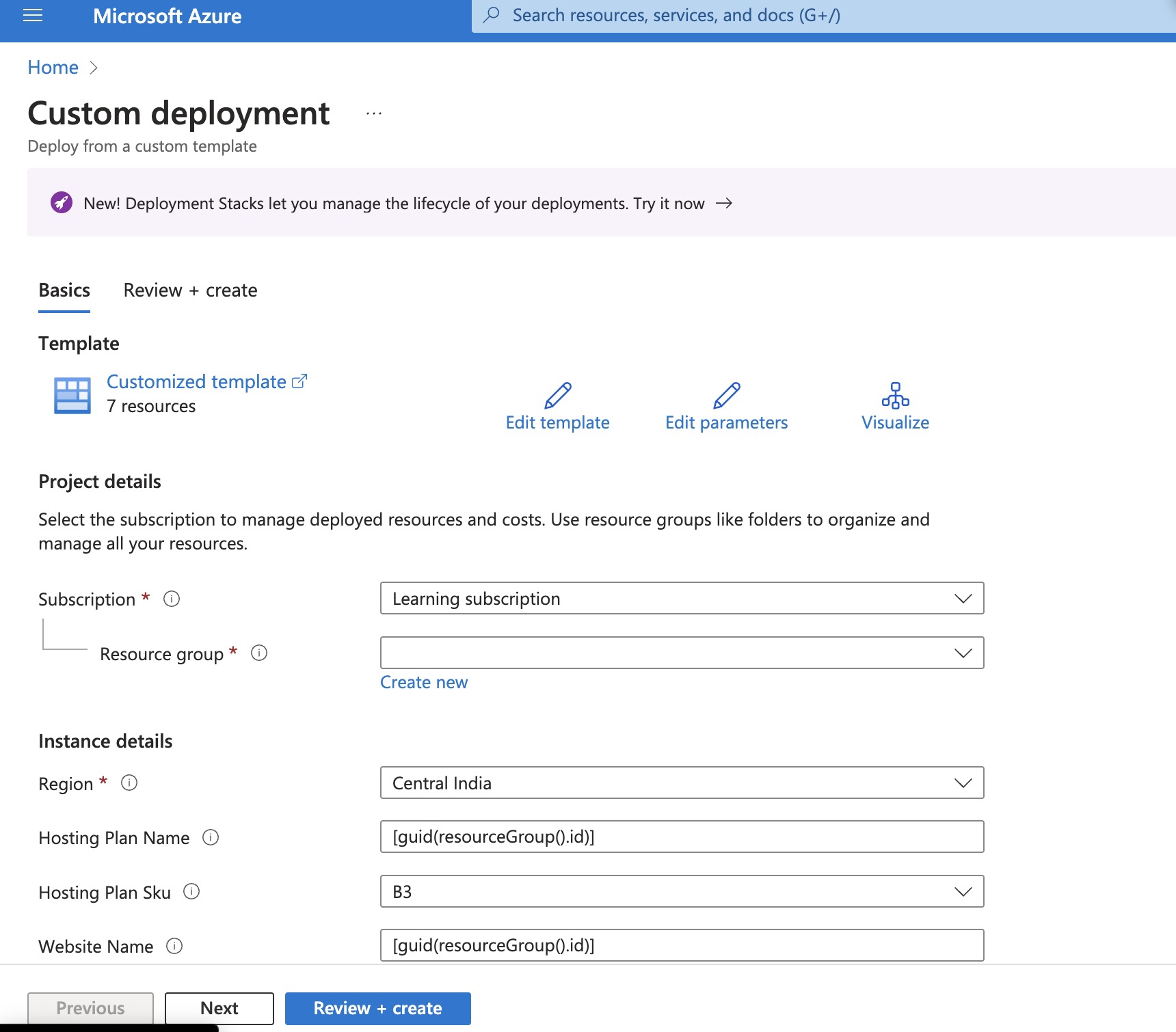The width and height of the screenshot is (1176, 1032).
Task: Show info tooltip for Subscription
Action: [x=172, y=599]
